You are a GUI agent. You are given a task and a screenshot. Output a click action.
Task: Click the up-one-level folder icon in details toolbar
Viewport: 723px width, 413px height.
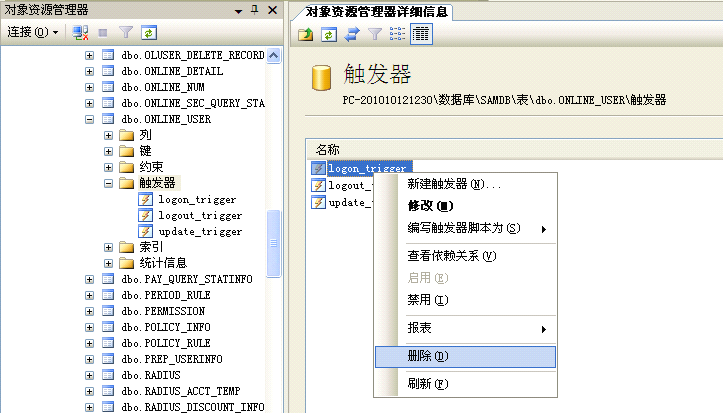tap(307, 34)
